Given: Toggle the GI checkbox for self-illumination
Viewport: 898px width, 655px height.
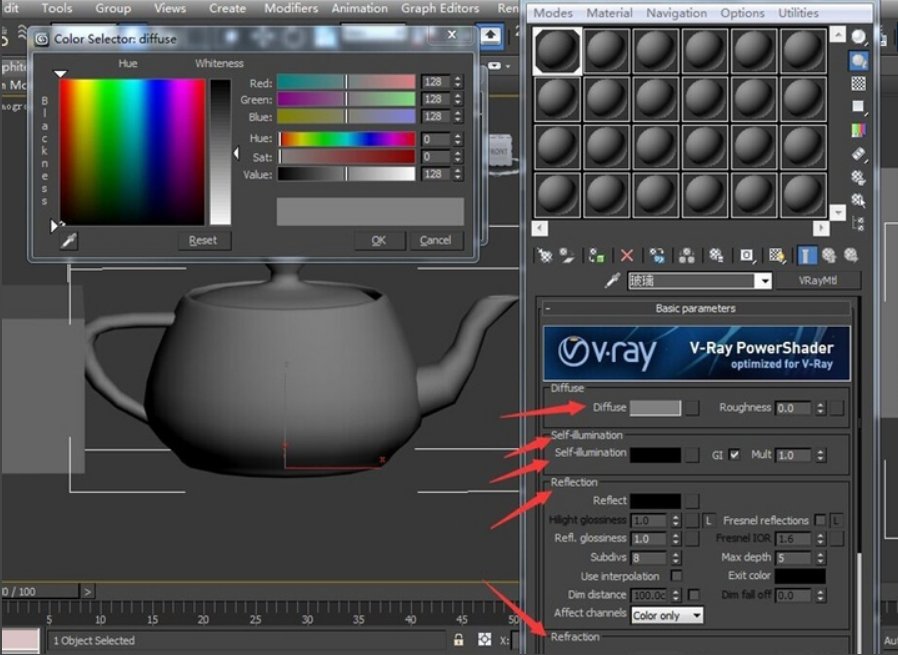Looking at the screenshot, I should pyautogui.click(x=735, y=455).
